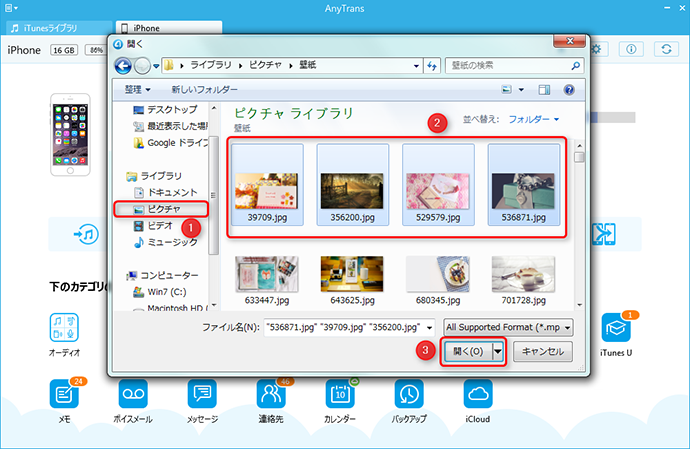Toggle the preview pane icon
Viewport: 690px width, 449px height.
pos(544,90)
